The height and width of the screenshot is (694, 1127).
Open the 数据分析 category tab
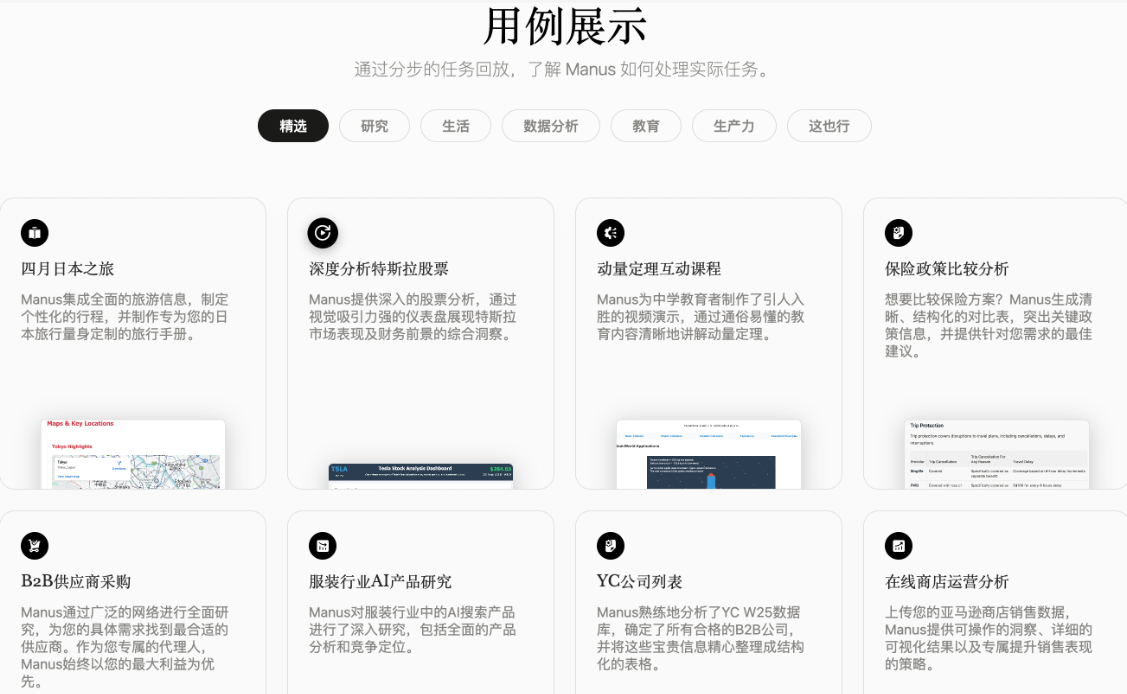(551, 126)
